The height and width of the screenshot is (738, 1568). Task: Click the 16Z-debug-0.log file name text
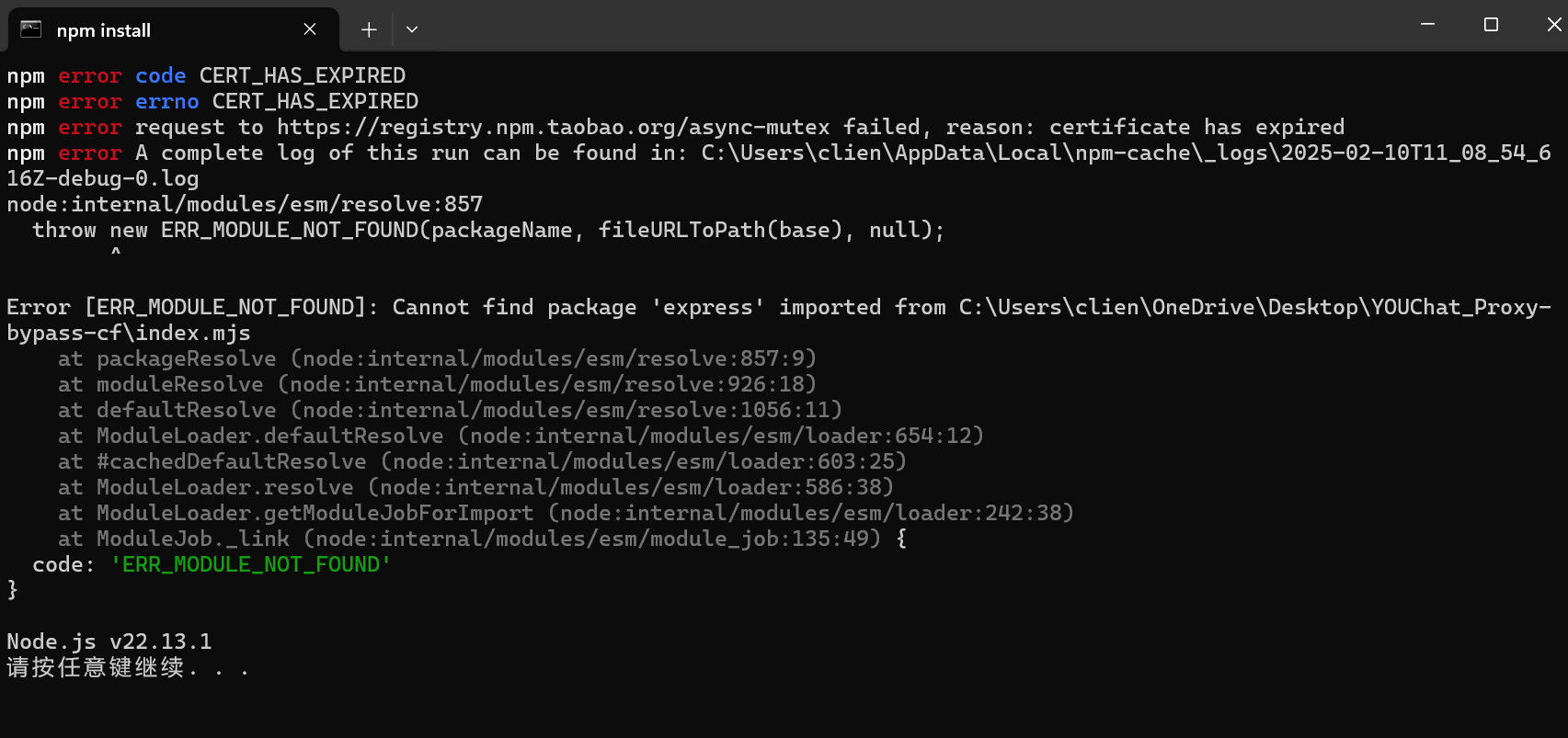102,178
